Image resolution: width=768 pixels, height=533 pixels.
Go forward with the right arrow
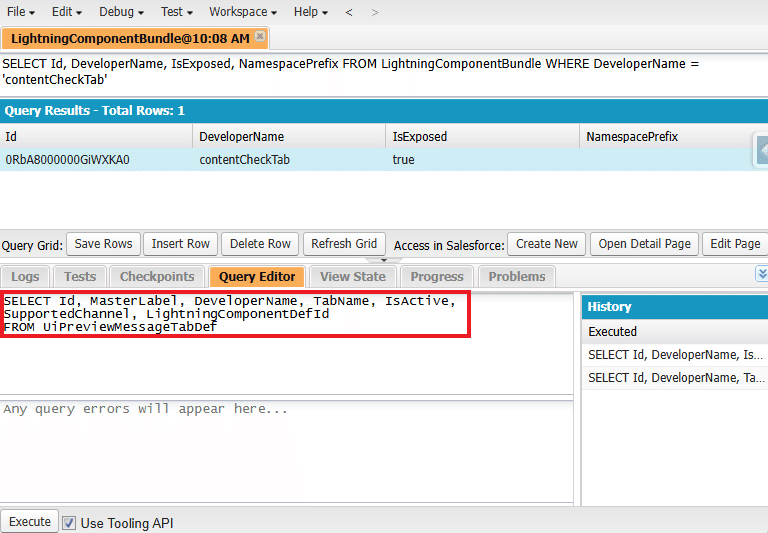click(x=375, y=12)
